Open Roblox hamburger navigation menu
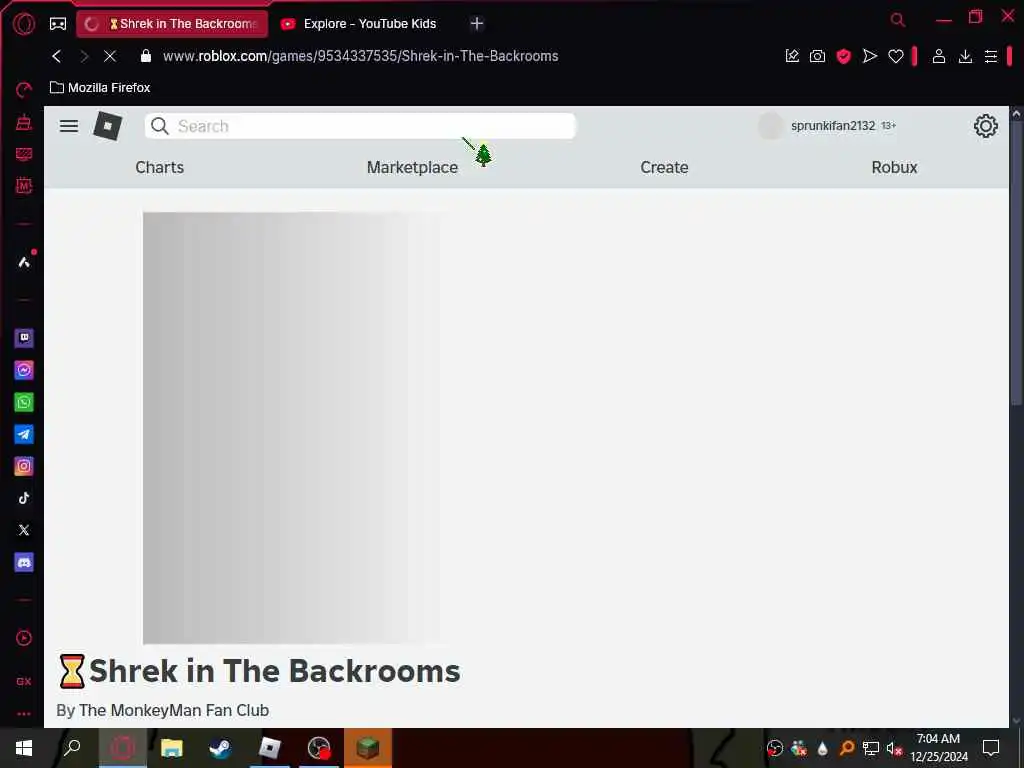Screen dimensions: 1024x768 (69, 126)
